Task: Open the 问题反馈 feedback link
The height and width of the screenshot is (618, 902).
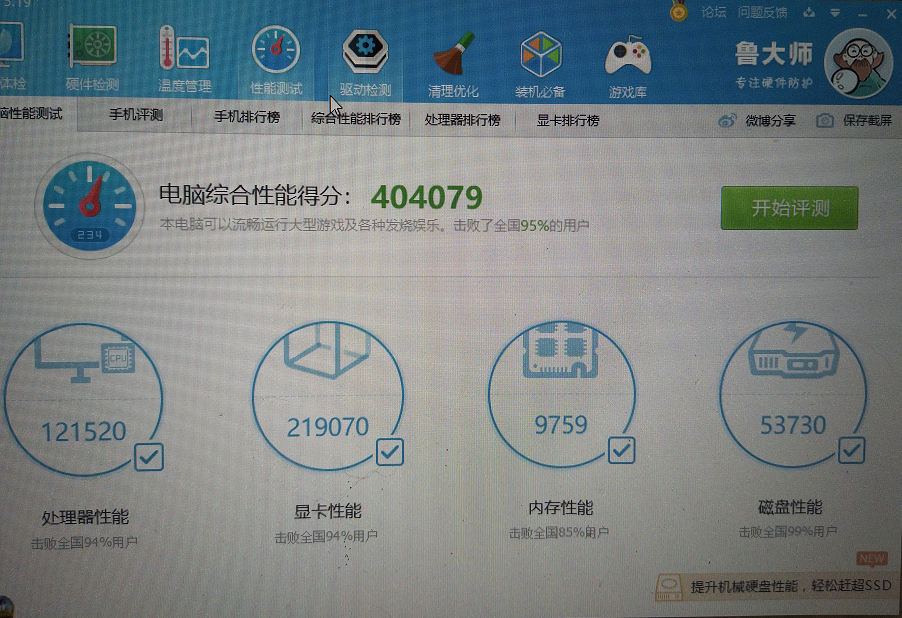Action: pos(762,12)
